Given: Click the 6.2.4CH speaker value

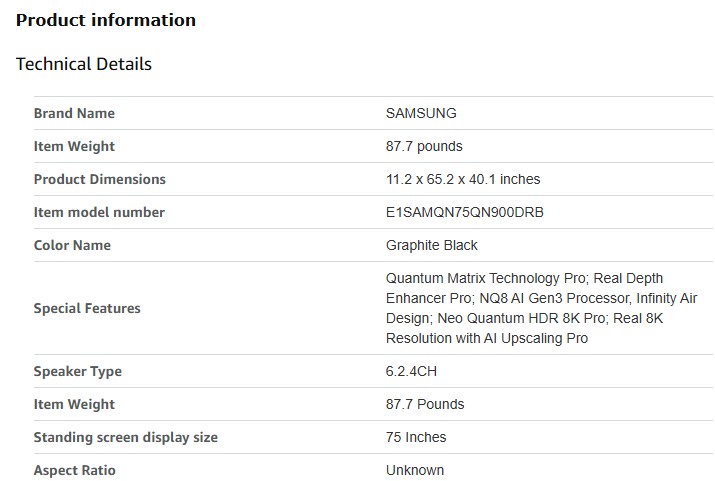Looking at the screenshot, I should click(x=412, y=372).
